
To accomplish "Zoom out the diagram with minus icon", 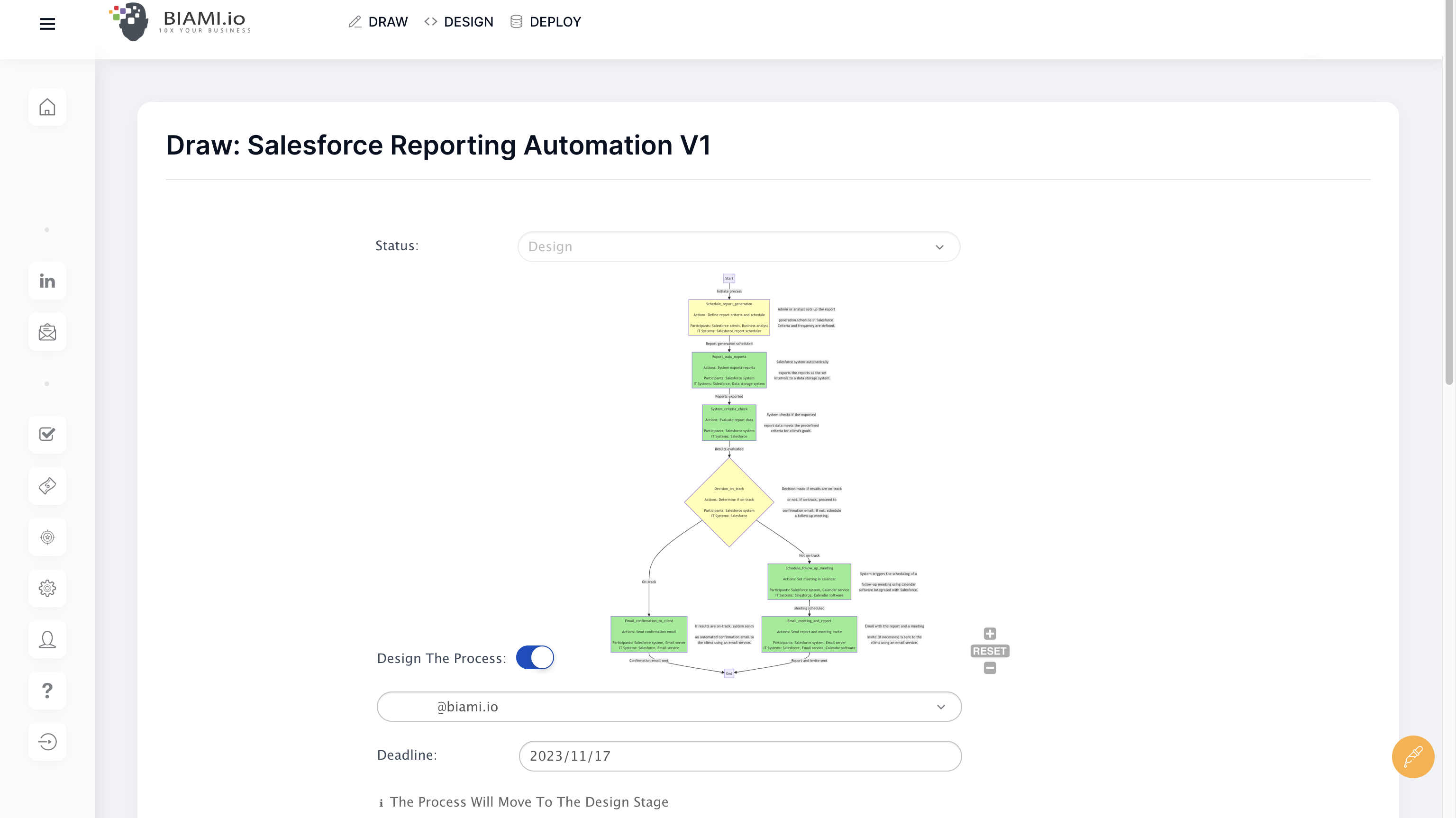I will (990, 668).
